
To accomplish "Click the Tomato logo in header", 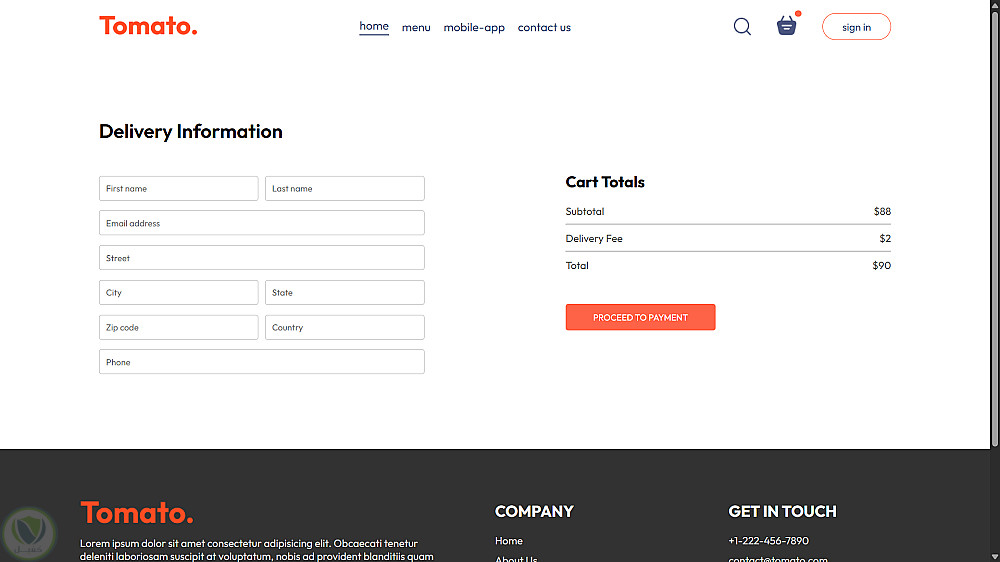I will pos(148,26).
